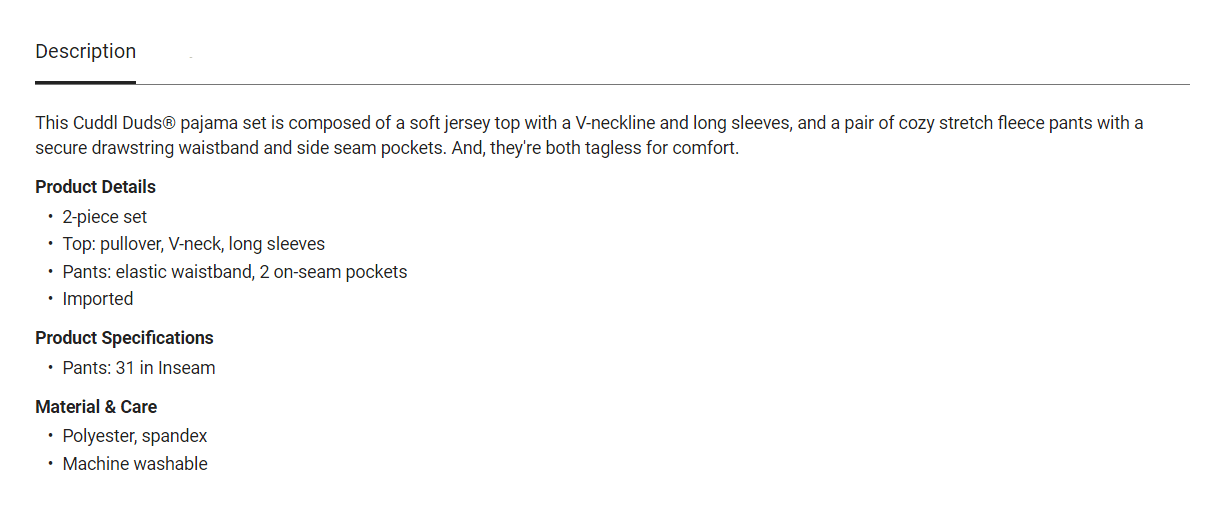Click the ® symbol after Cuddl Duds
The image size is (1228, 506).
(170, 123)
